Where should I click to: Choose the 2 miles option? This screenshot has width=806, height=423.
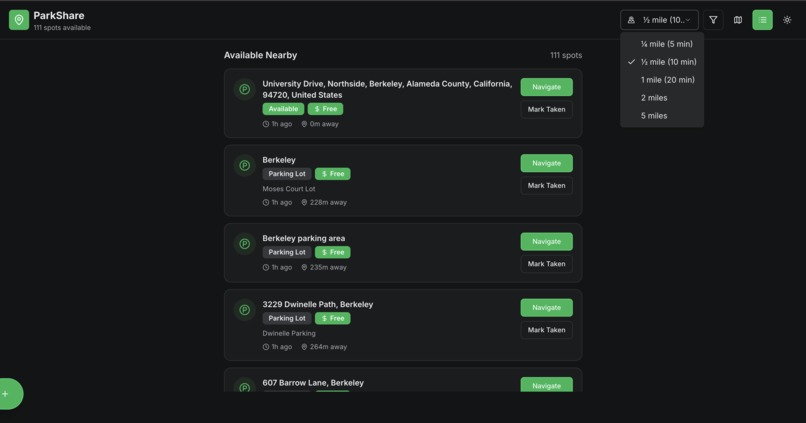pyautogui.click(x=662, y=98)
